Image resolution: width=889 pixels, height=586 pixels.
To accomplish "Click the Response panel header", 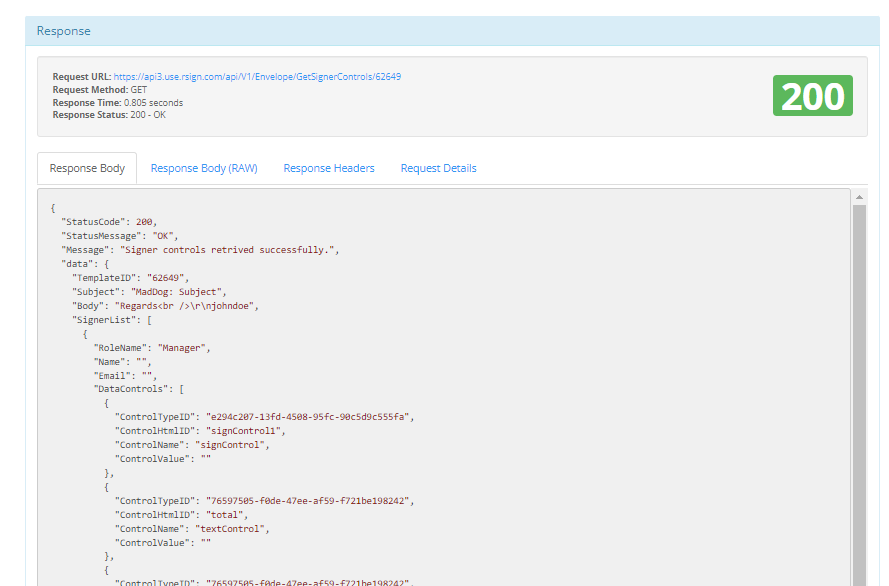I will pos(63,31).
